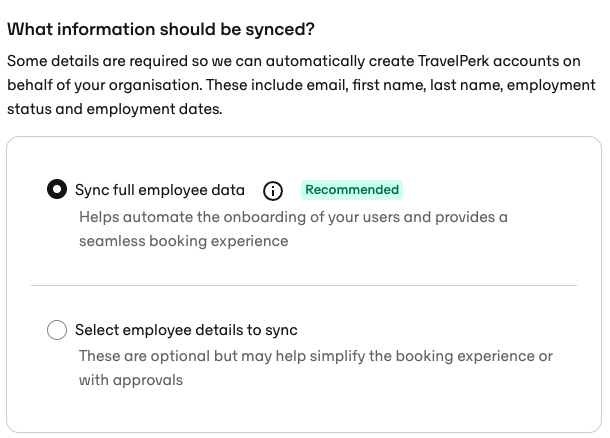Click the 'Some details are required' sentence start
Screen dimensions: 610x438
pos(97,61)
